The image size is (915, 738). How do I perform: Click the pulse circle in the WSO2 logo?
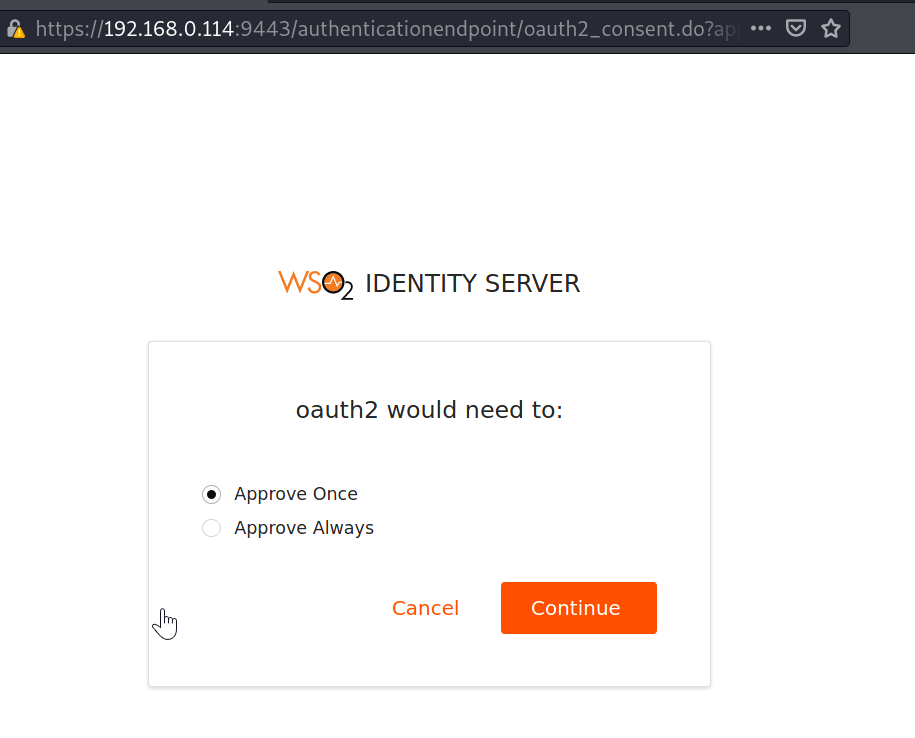[334, 283]
